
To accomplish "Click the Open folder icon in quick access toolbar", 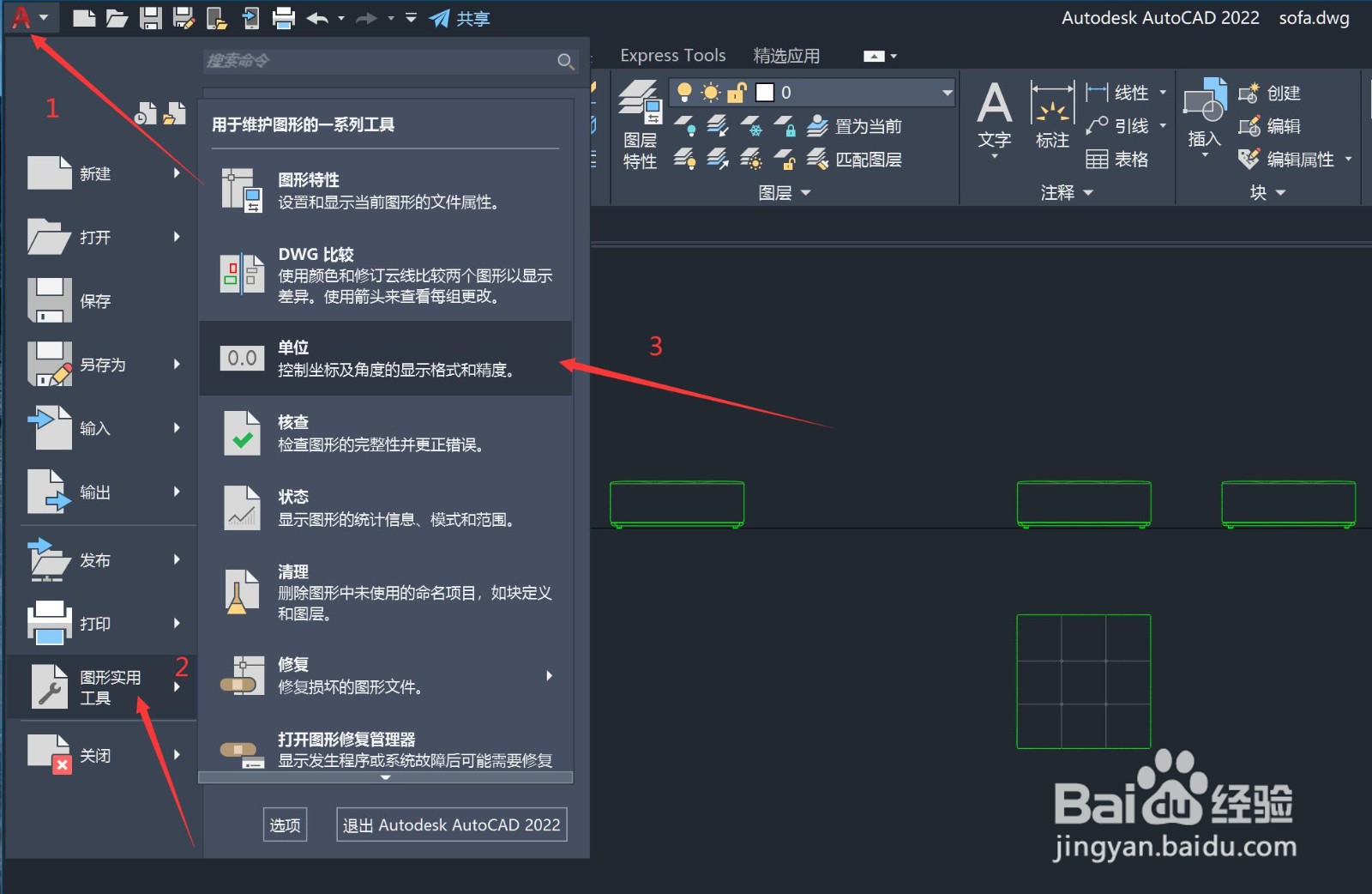I will tap(117, 18).
